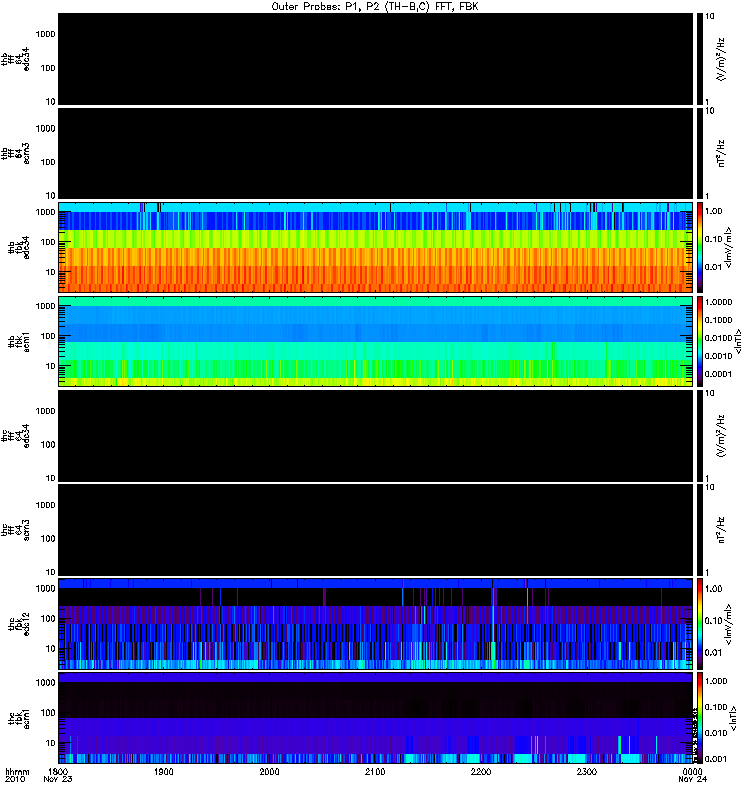Select the thc fff 64 edc34 black panel
Image resolution: width=750 pixels, height=800 pixels.
(376, 436)
